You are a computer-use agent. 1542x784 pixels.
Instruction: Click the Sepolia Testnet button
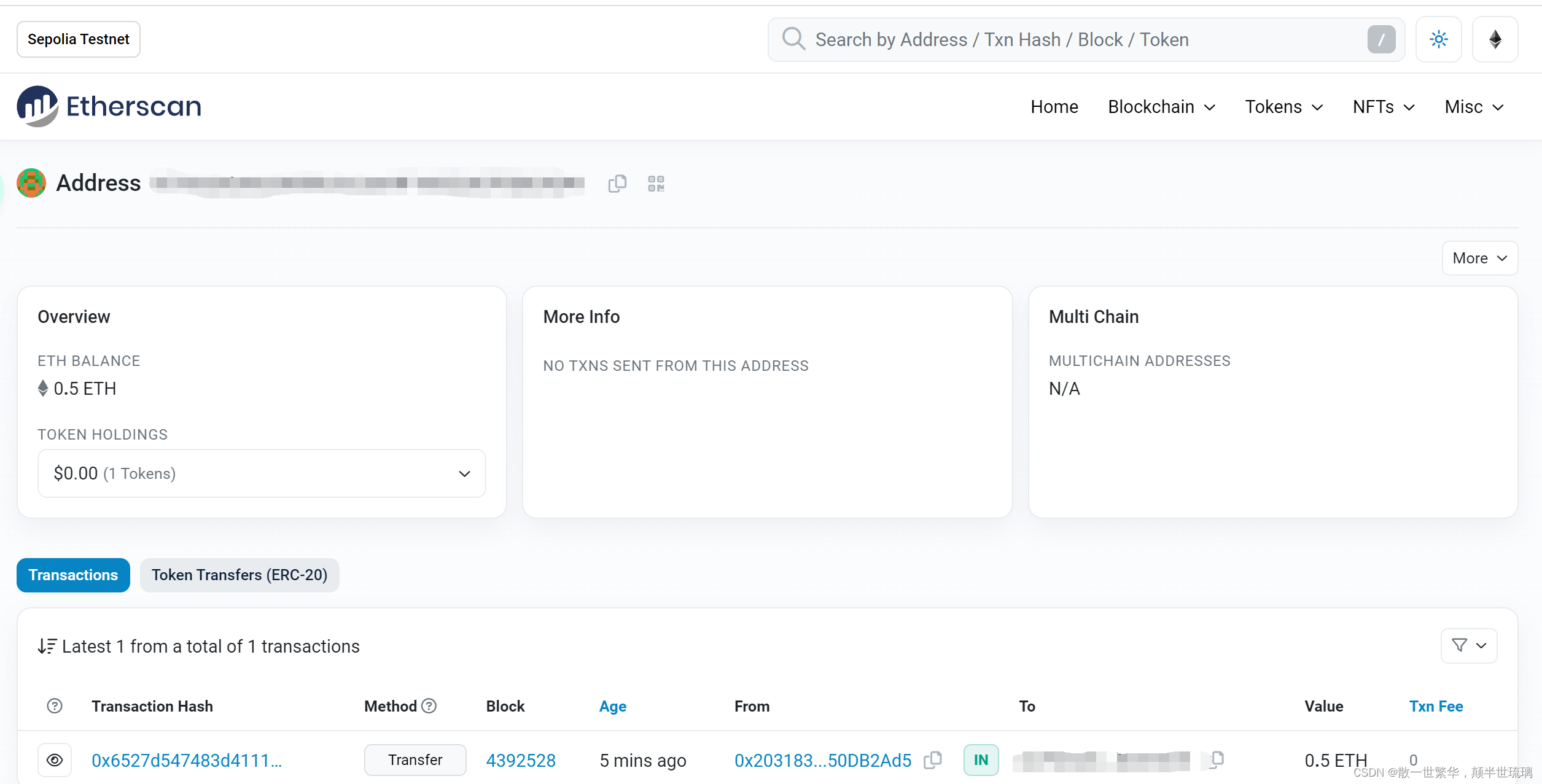[x=79, y=39]
